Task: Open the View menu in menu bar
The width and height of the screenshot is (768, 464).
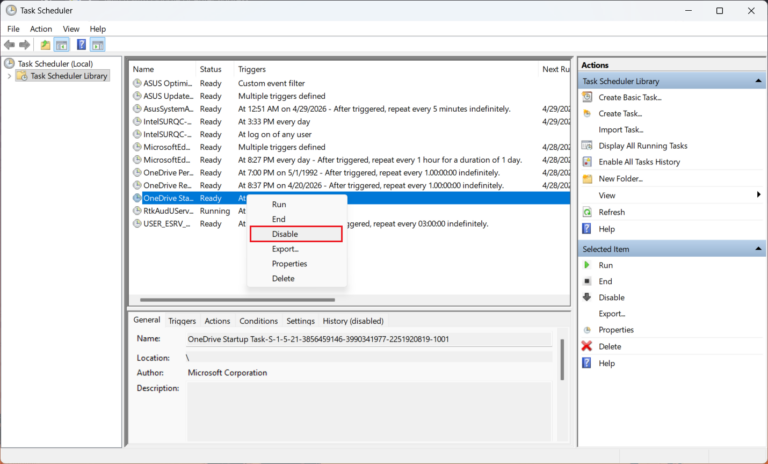Action: point(71,29)
